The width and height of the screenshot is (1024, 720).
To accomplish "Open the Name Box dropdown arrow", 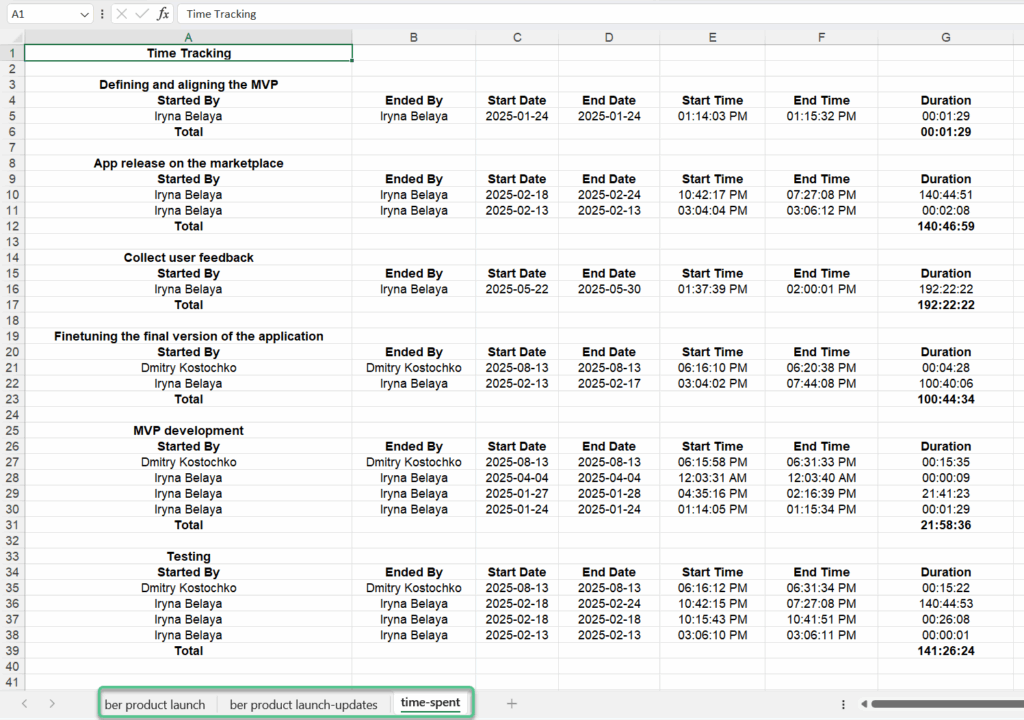I will tap(86, 13).
